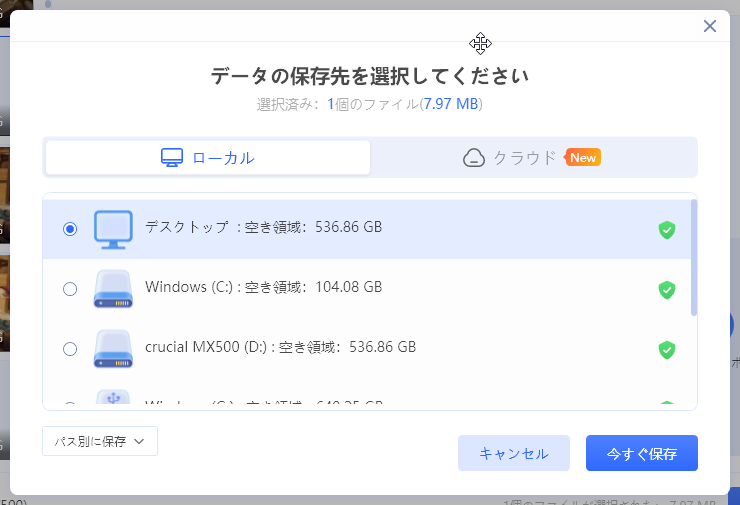This screenshot has height=505, width=740.
Task: Click the drive list vertical scrollbar
Action: pyautogui.click(x=694, y=257)
